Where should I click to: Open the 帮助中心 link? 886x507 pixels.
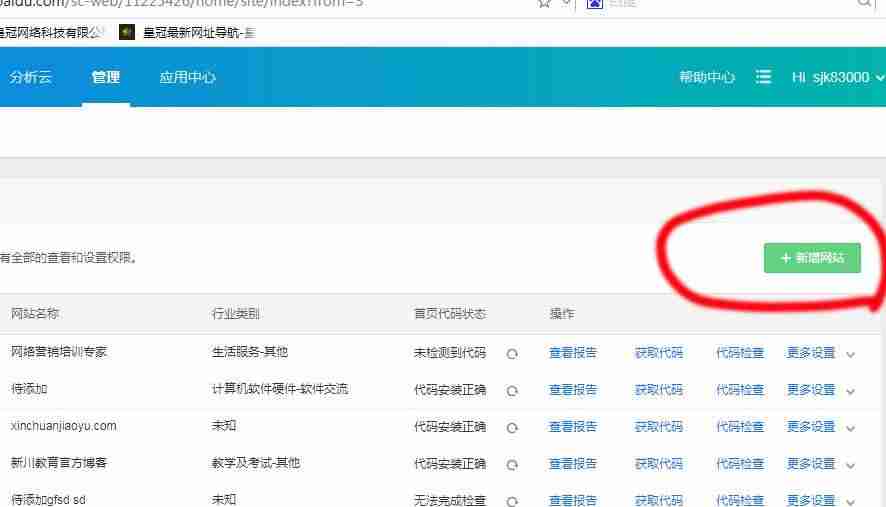[707, 77]
